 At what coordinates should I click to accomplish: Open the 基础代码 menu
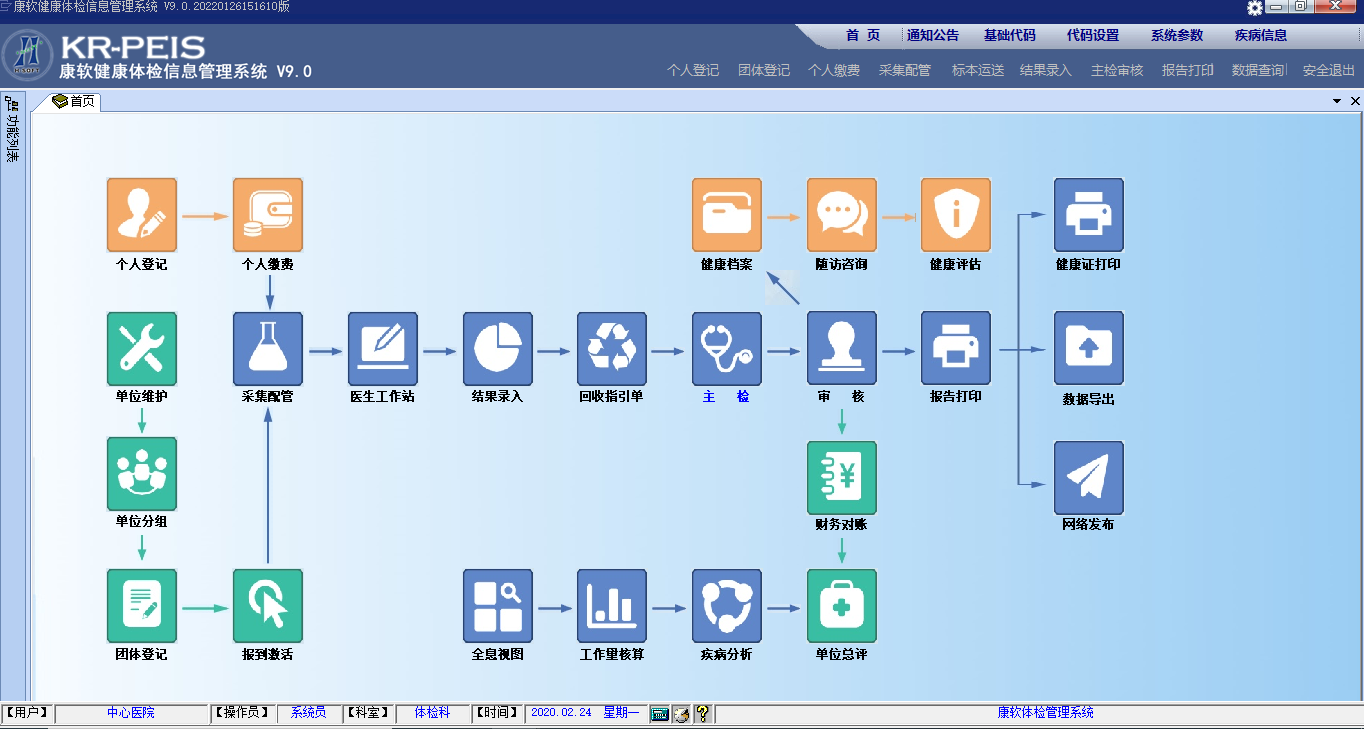(x=1009, y=35)
